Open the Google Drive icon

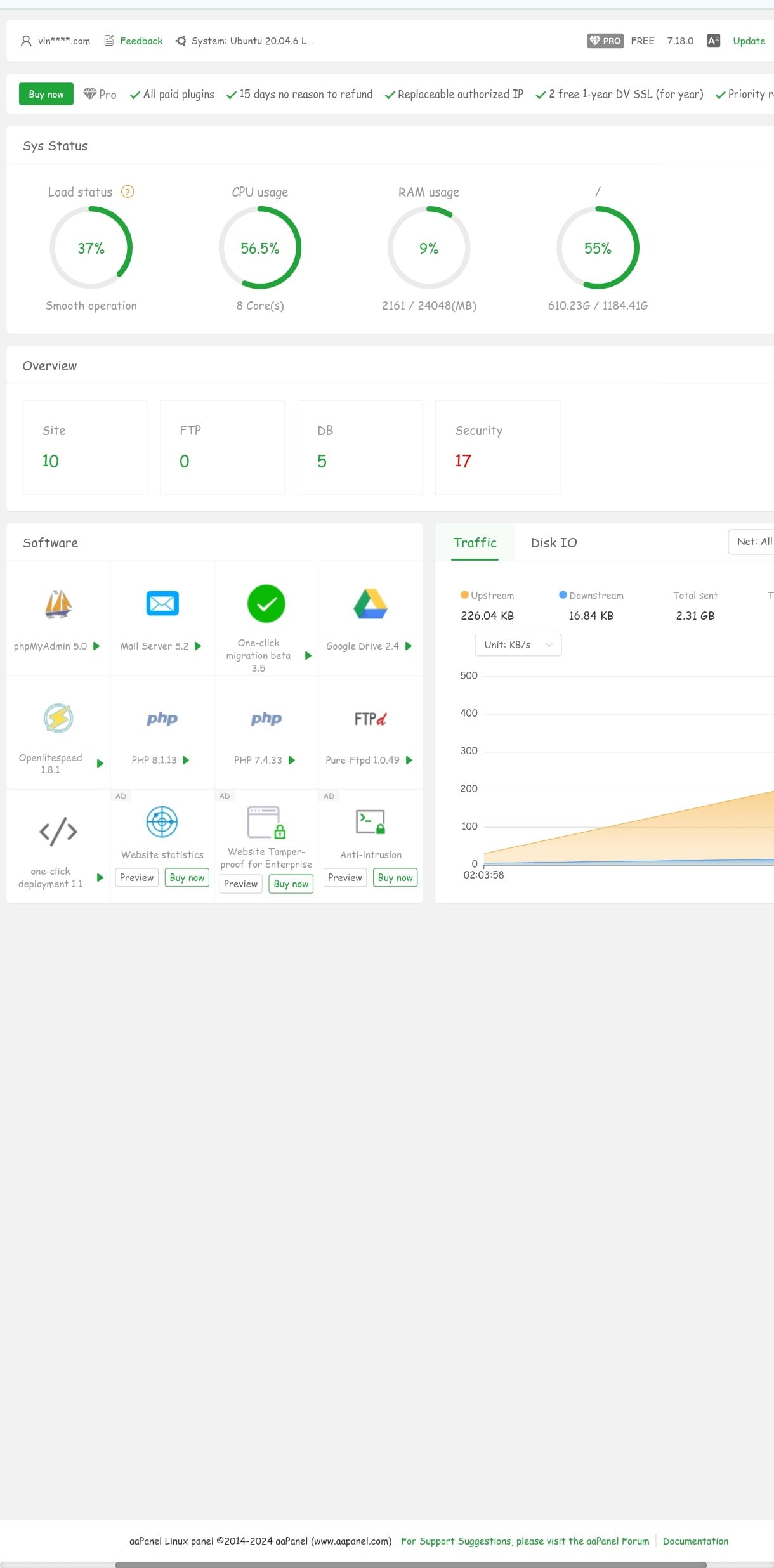(371, 603)
